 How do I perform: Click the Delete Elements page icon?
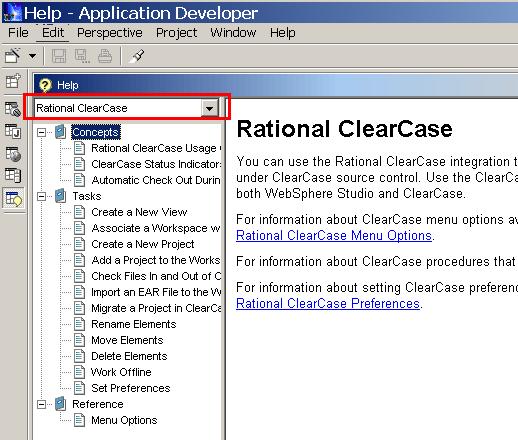(x=79, y=356)
